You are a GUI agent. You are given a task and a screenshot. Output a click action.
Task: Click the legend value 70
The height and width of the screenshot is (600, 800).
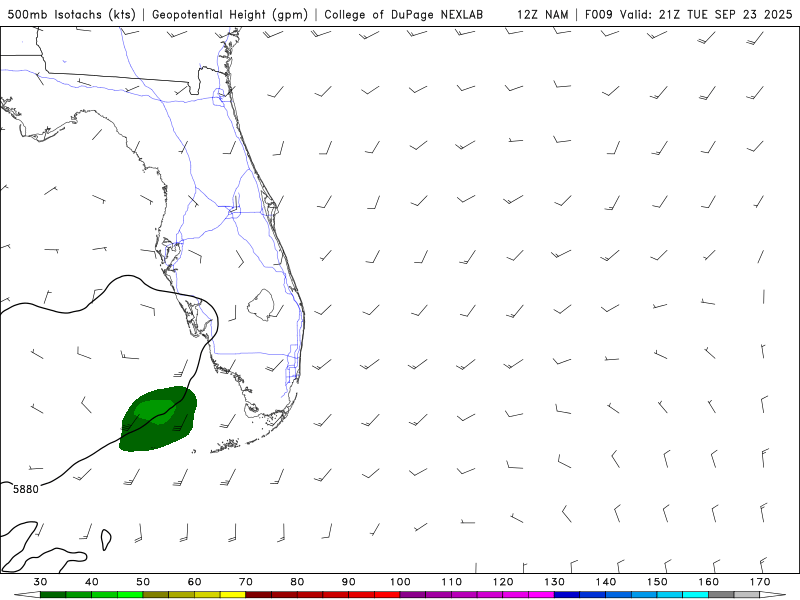pyautogui.click(x=246, y=582)
